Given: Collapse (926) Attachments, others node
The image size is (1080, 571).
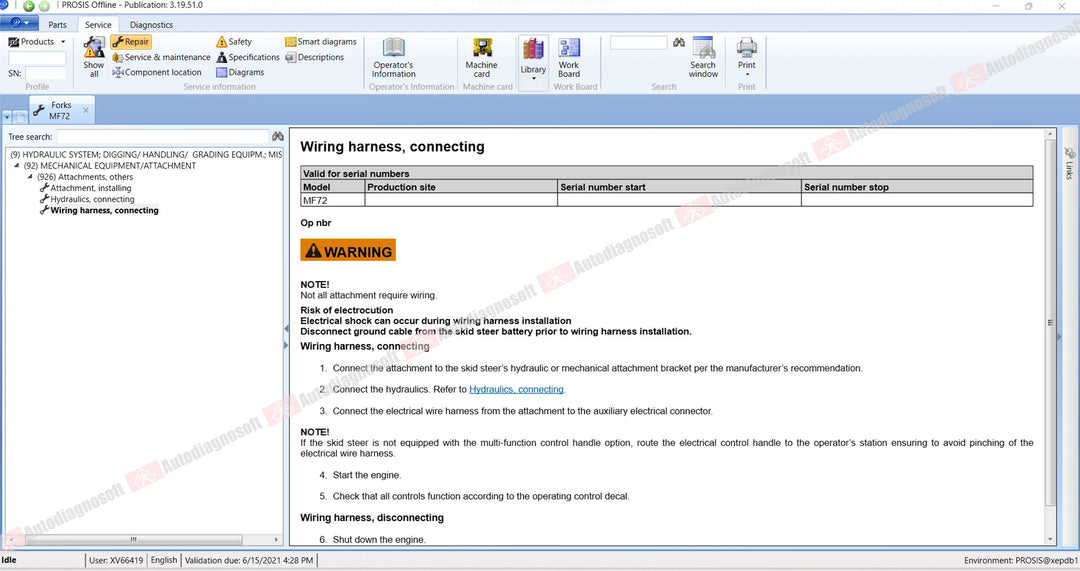Looking at the screenshot, I should point(30,177).
